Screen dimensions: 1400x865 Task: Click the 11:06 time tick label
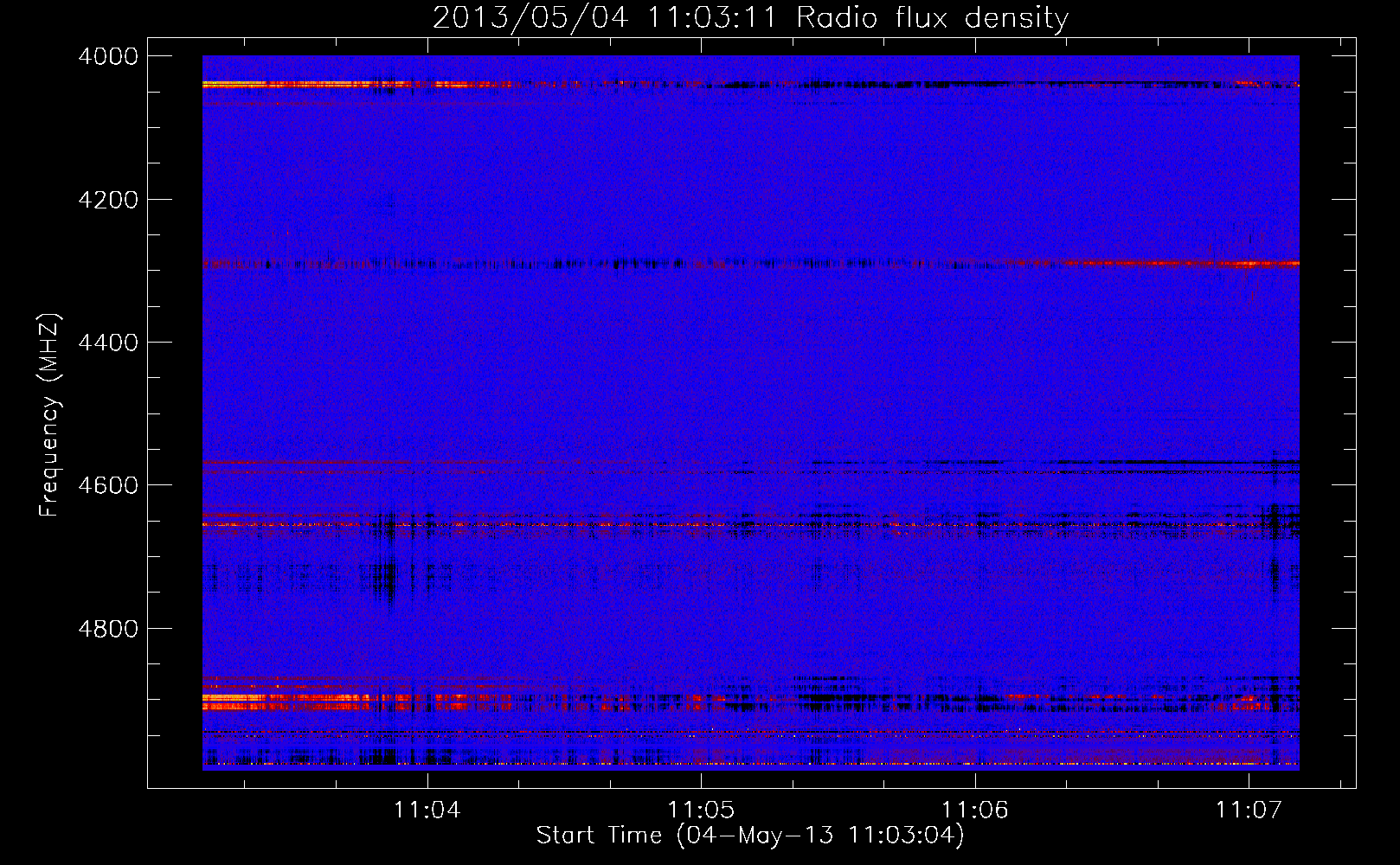975,810
